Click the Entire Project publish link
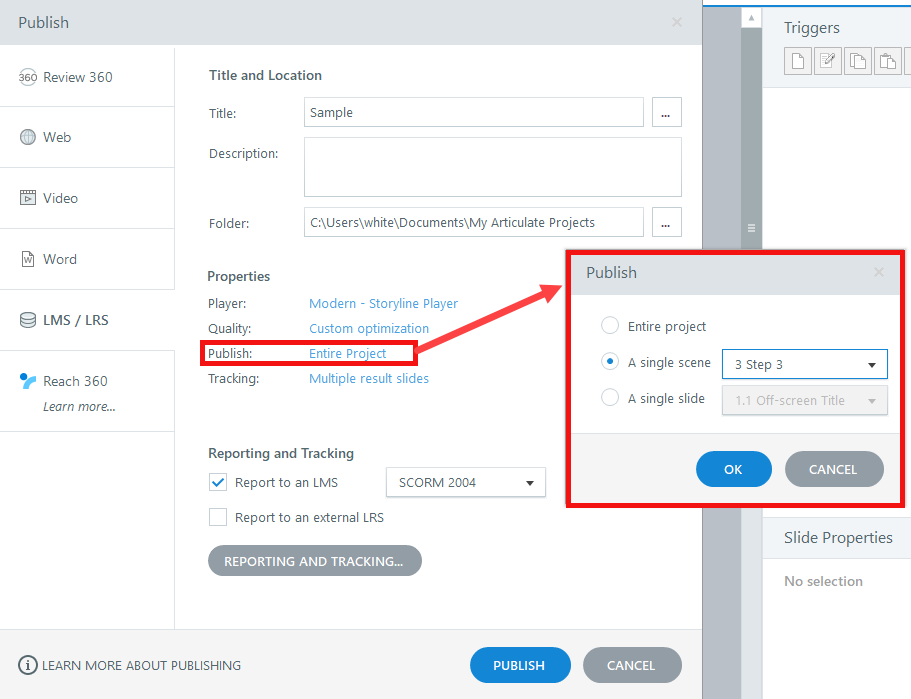The width and height of the screenshot is (911, 699). (347, 353)
